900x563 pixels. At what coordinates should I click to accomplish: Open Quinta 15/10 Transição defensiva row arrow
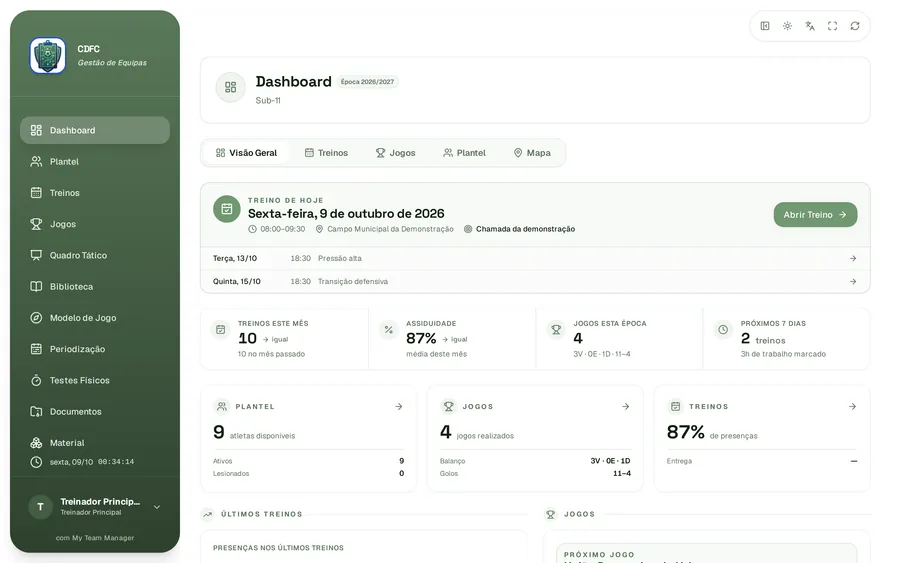[x=853, y=281]
